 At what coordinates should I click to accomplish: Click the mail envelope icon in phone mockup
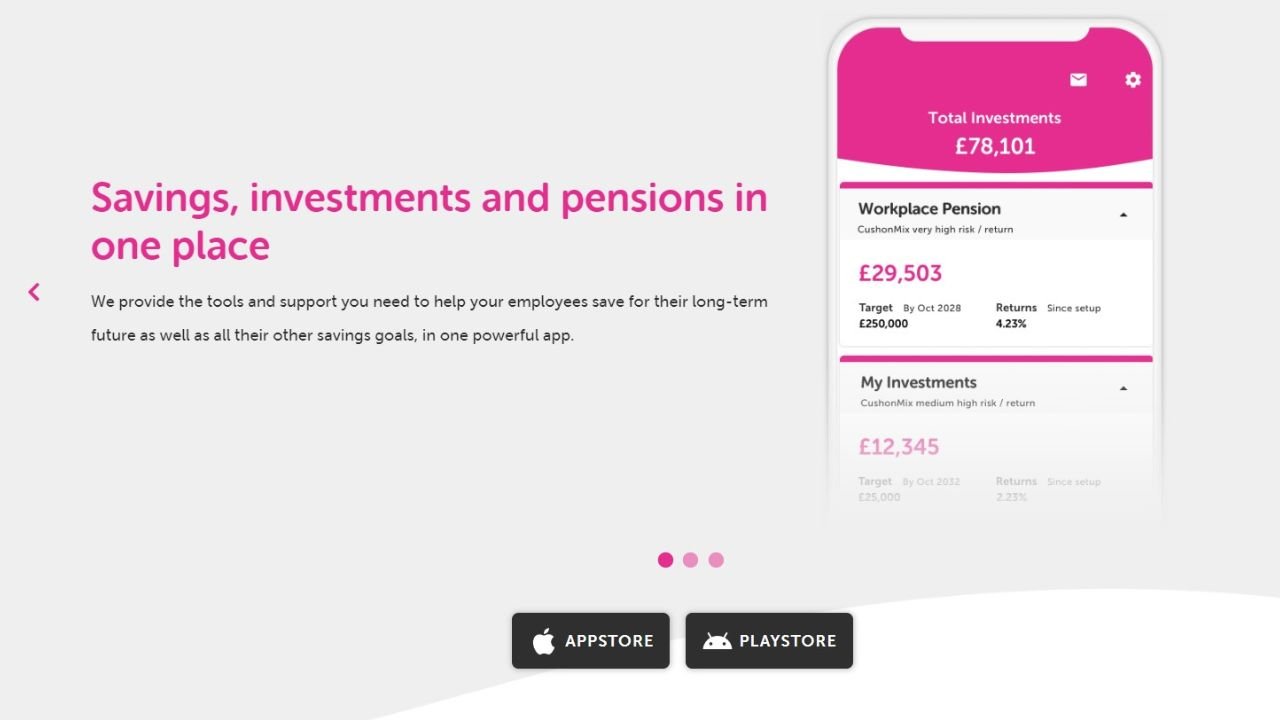[x=1078, y=80]
